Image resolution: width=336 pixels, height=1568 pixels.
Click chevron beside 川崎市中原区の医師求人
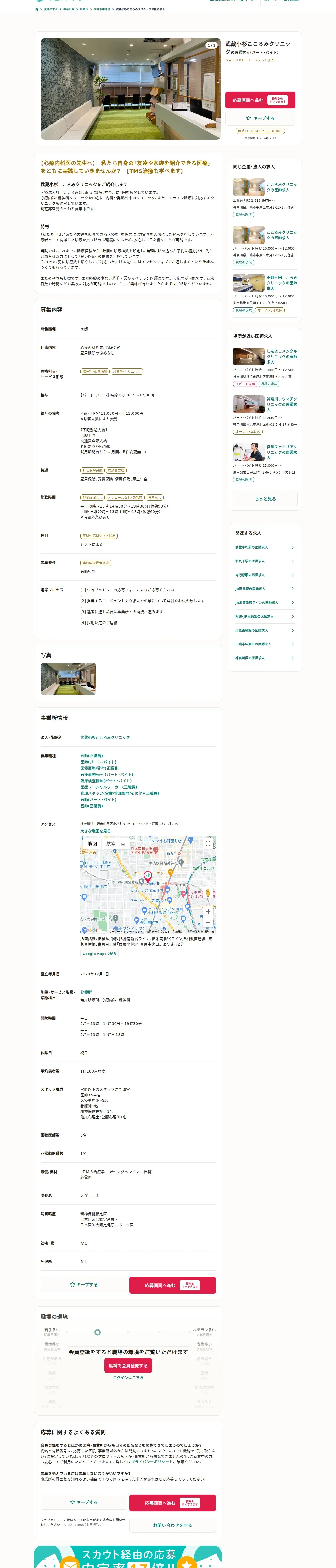293,644
